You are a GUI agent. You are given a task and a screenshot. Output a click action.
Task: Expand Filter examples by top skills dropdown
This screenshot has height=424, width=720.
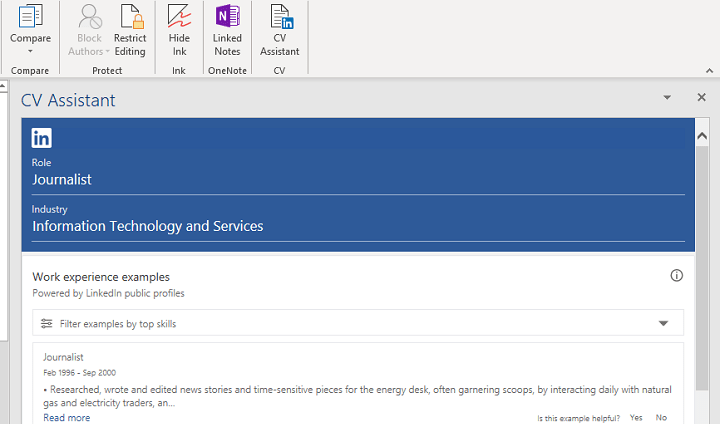663,323
